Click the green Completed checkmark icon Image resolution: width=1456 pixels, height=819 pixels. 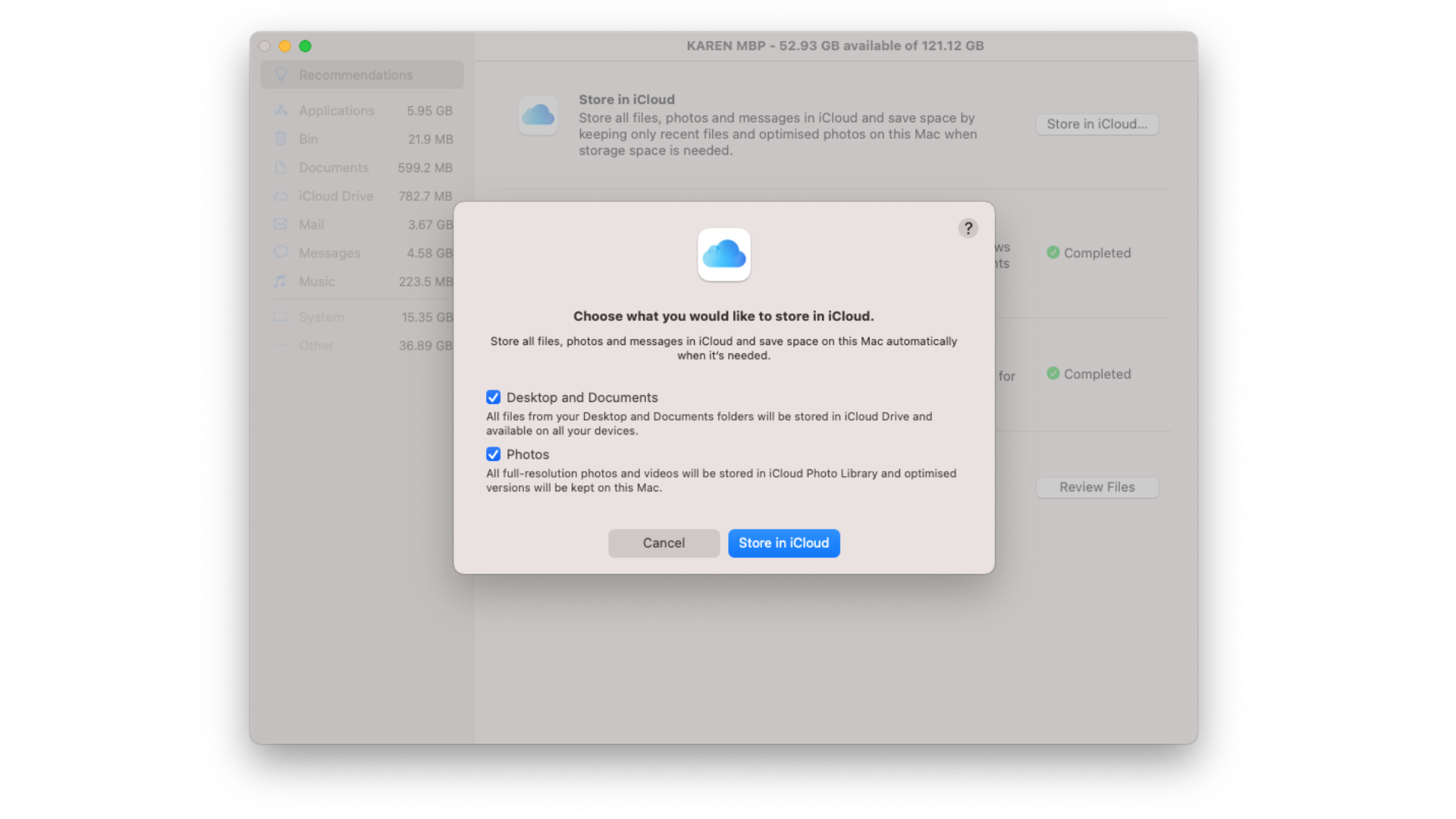pyautogui.click(x=1053, y=253)
